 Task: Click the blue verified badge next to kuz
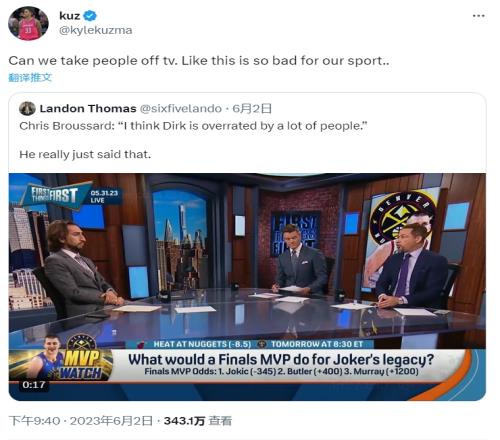click(90, 15)
